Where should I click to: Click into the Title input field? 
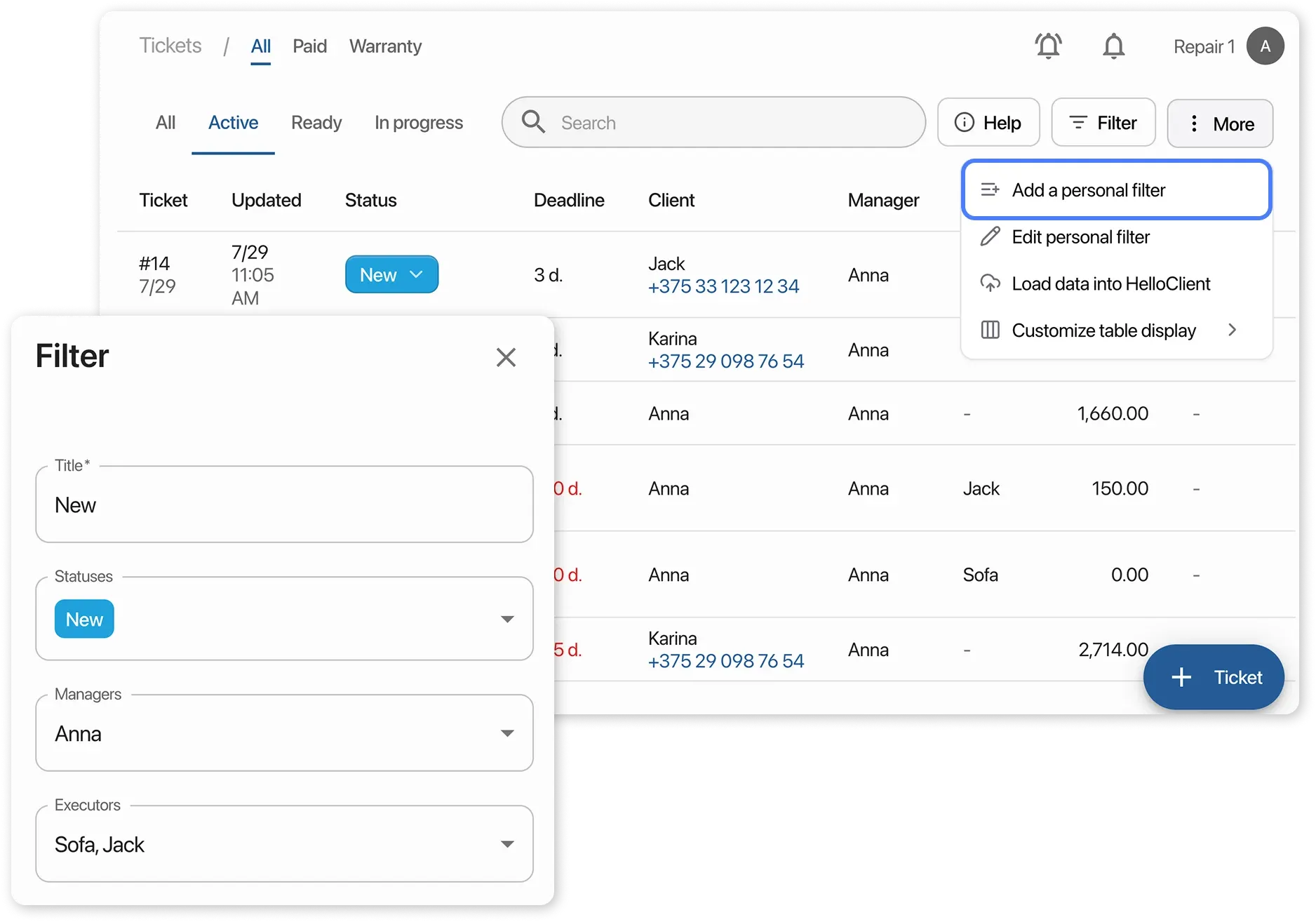[x=284, y=505]
